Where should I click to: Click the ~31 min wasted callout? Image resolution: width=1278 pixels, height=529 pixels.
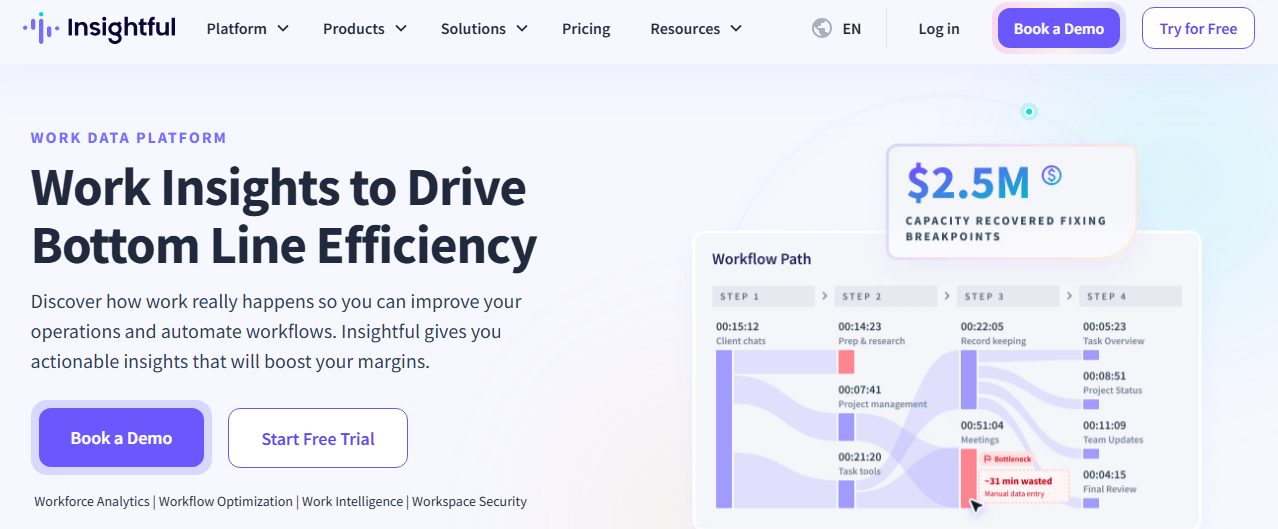pos(1023,486)
